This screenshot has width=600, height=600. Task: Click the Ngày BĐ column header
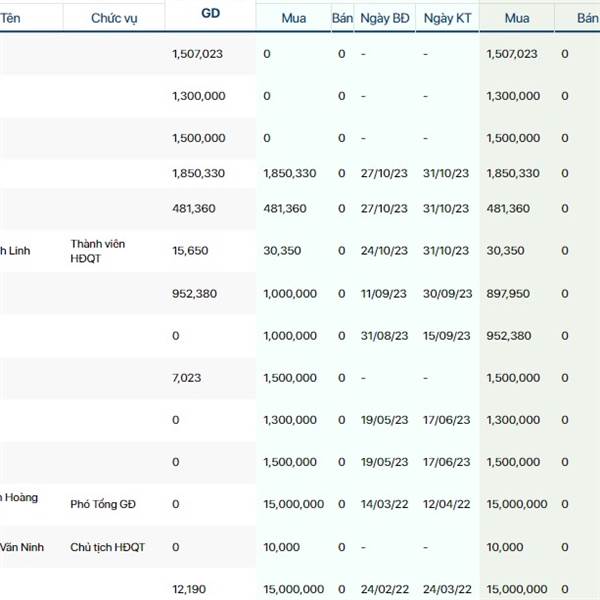point(385,18)
